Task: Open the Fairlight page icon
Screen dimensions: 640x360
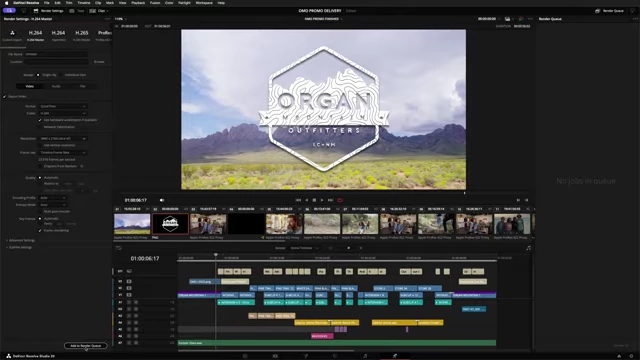Action: 365,356
